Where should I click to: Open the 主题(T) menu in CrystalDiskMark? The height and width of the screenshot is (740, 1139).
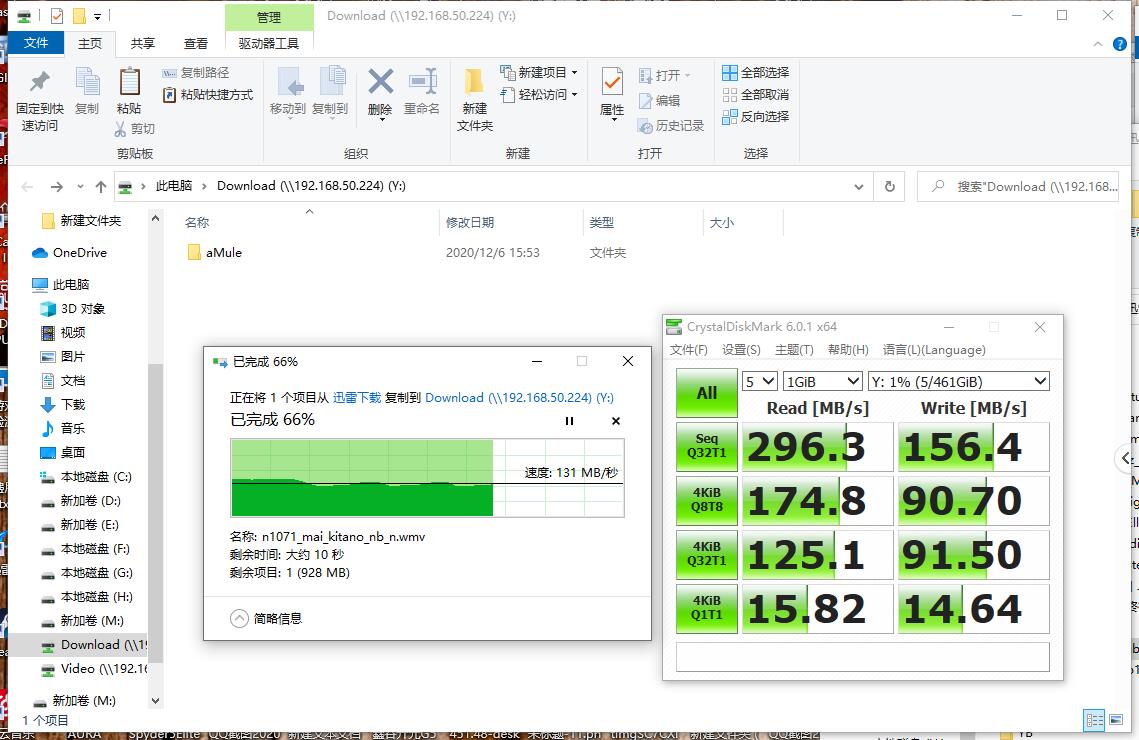pyautogui.click(x=793, y=350)
